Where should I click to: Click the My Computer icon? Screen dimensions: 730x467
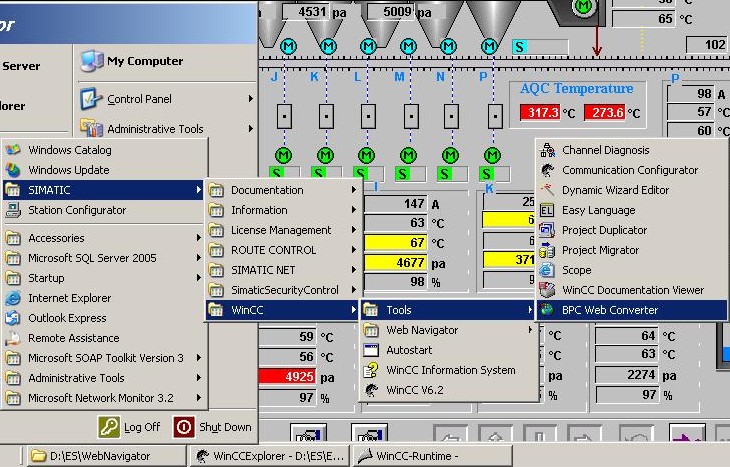point(92,61)
